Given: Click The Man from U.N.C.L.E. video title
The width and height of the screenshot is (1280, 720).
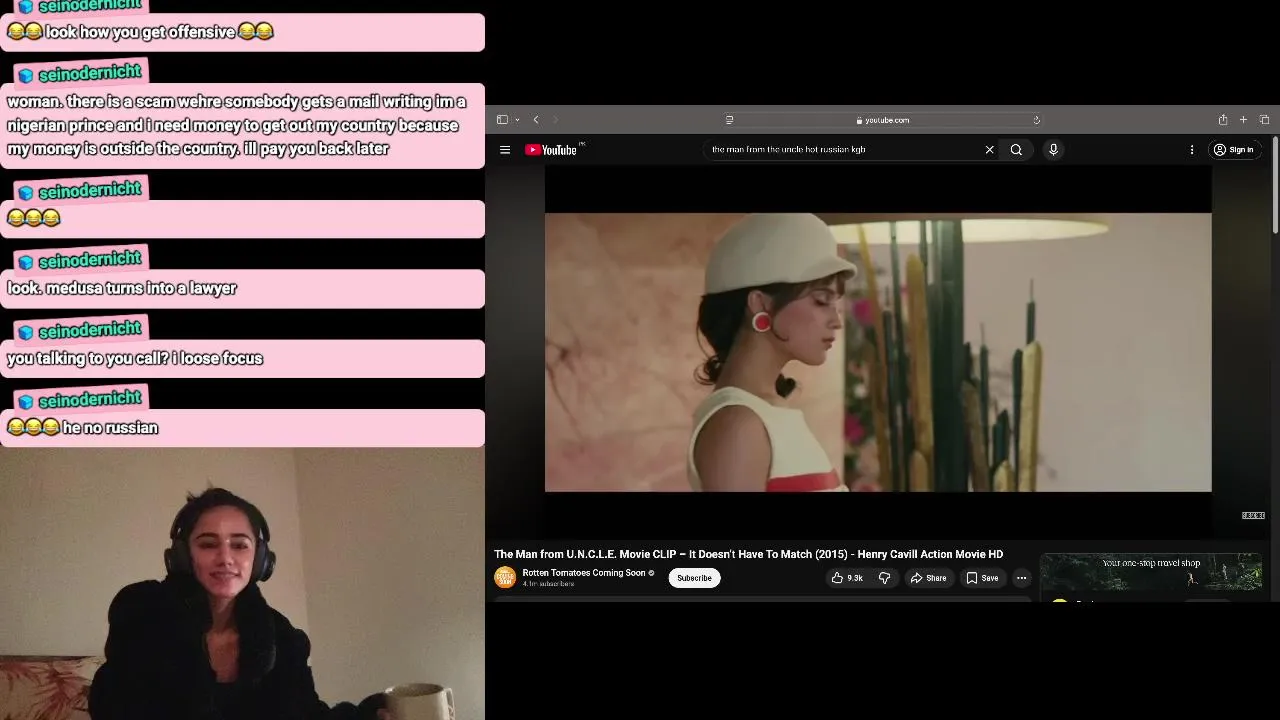Looking at the screenshot, I should [x=748, y=554].
